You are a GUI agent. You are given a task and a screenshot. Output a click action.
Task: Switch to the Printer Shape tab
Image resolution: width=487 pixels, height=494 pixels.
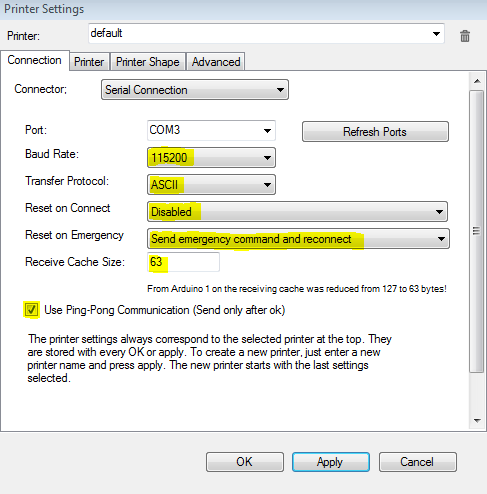[148, 62]
